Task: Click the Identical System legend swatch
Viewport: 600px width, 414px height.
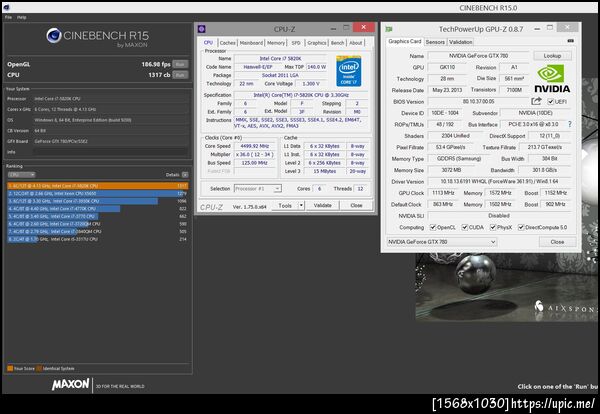Action: (39, 368)
